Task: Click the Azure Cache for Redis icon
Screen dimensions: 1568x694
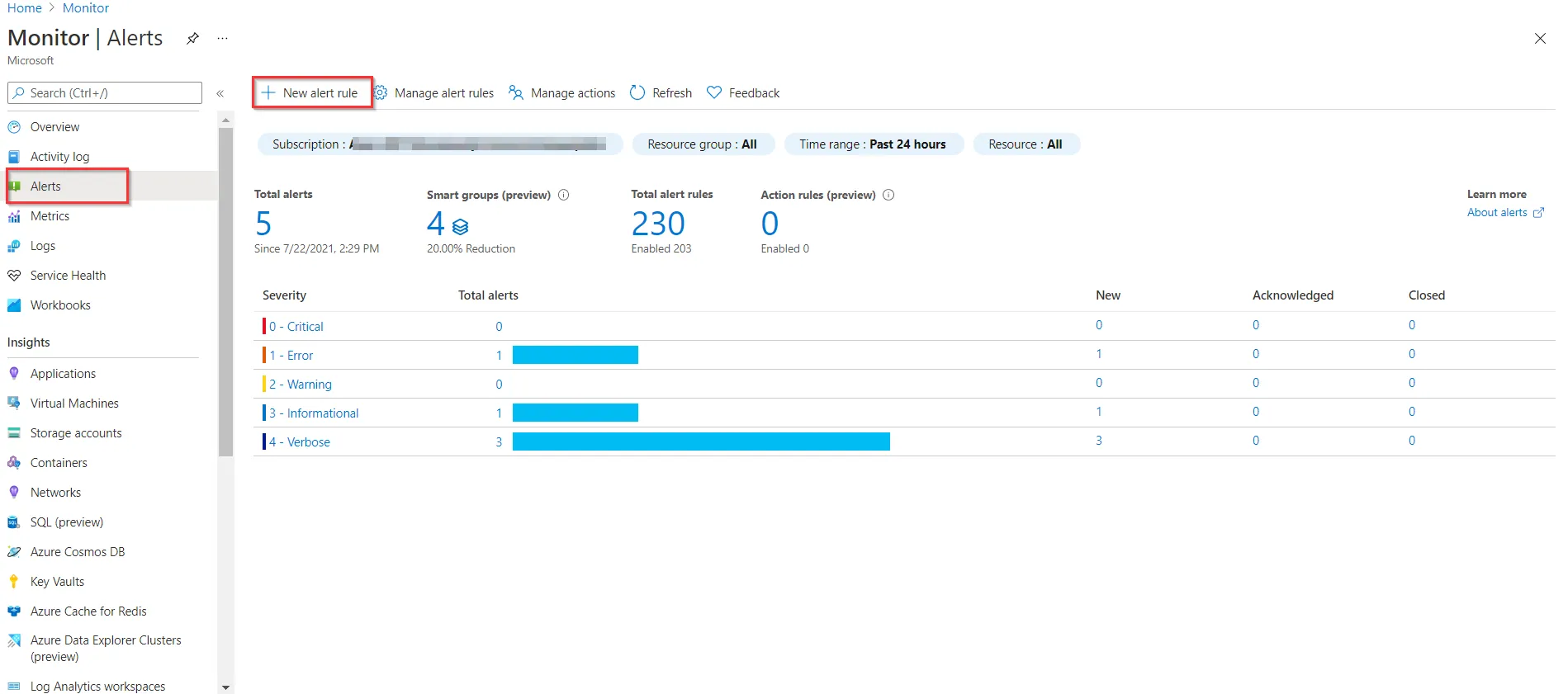Action: click(x=14, y=611)
